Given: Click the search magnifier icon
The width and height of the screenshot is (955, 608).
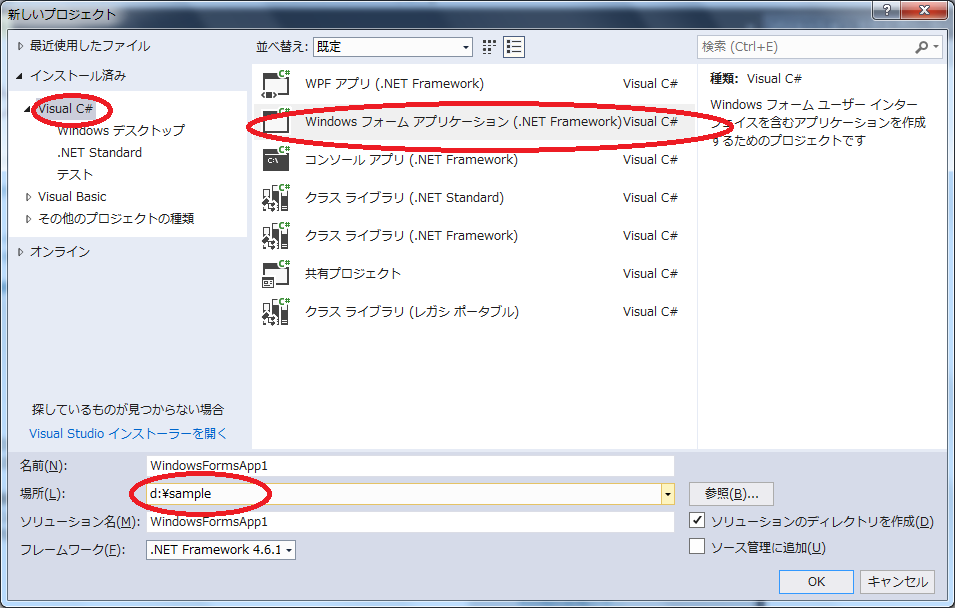Looking at the screenshot, I should pyautogui.click(x=922, y=47).
